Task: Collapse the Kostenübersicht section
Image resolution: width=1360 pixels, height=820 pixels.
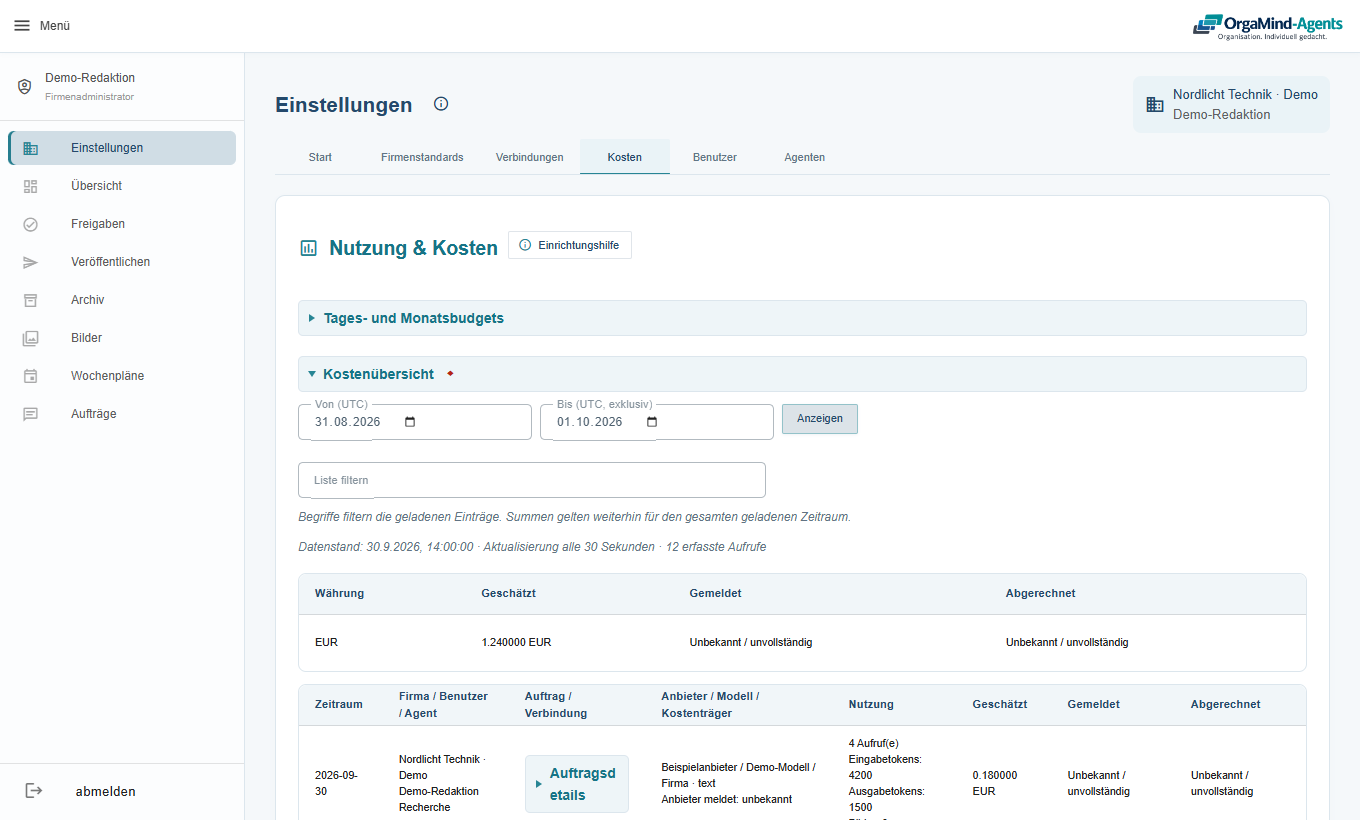Action: (x=802, y=374)
